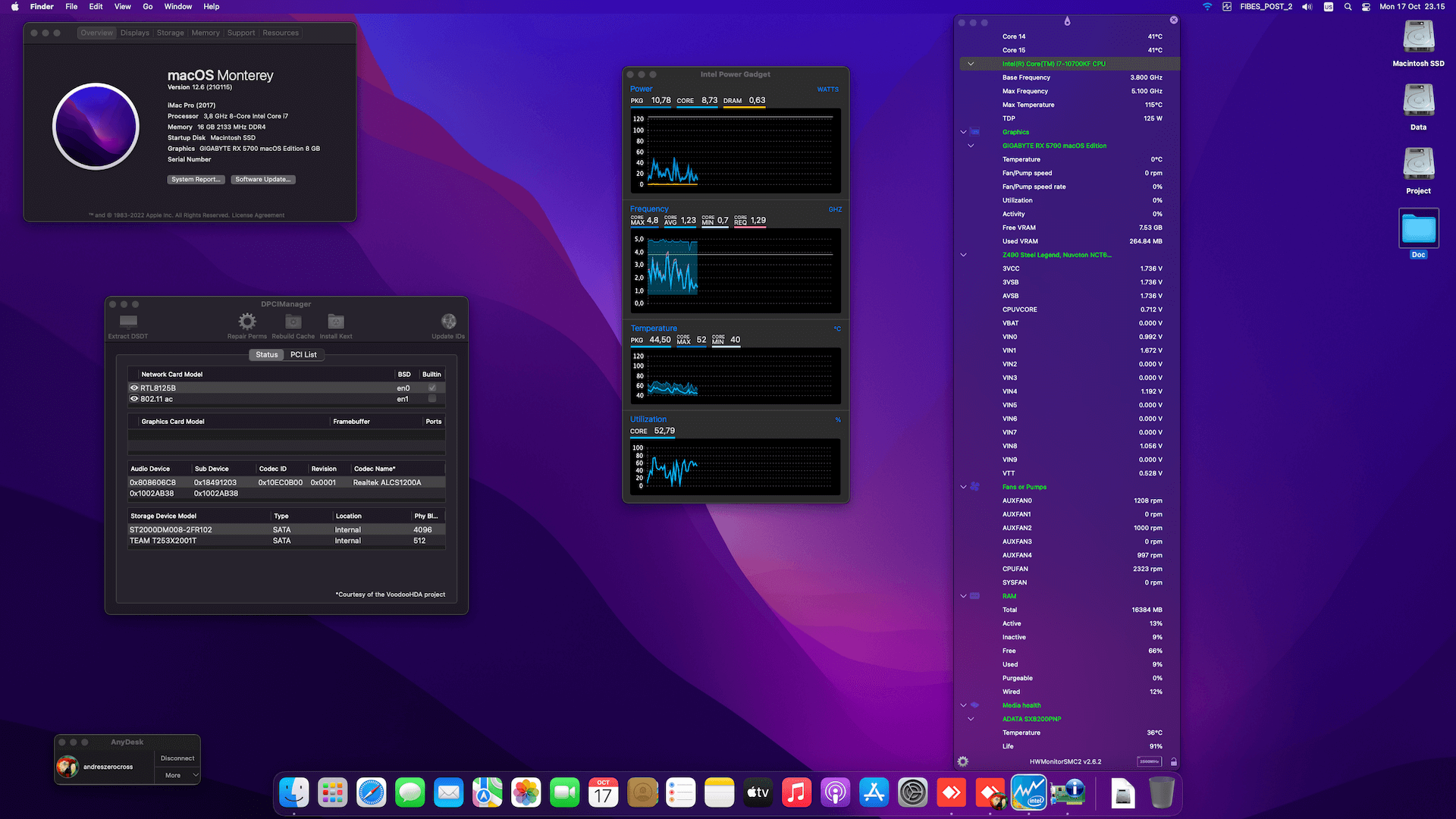1456x819 pixels.
Task: Click the HWMonitorSMC2 droplet icon at top
Action: pyautogui.click(x=1067, y=21)
